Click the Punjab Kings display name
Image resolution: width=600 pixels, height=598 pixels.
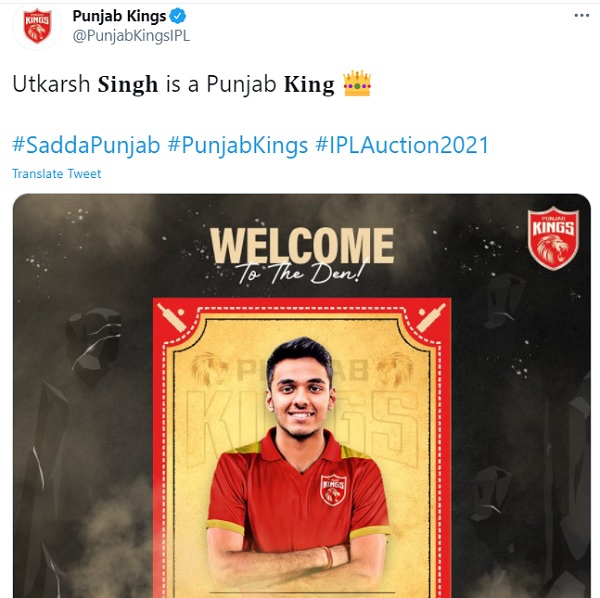click(119, 16)
